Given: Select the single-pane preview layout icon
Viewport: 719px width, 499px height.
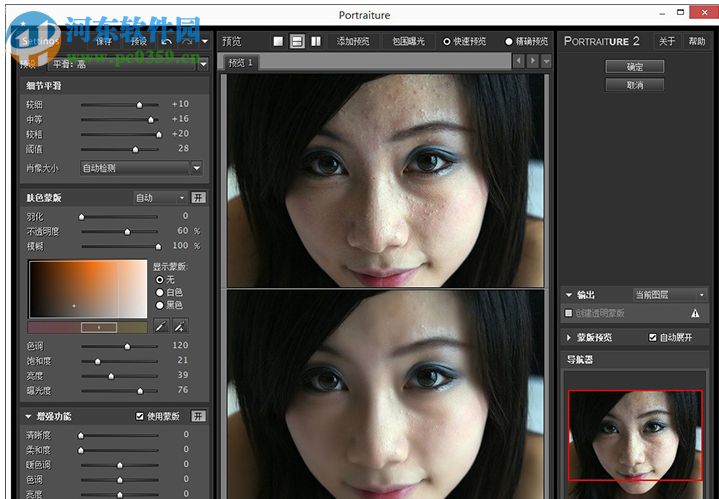Looking at the screenshot, I should 278,41.
